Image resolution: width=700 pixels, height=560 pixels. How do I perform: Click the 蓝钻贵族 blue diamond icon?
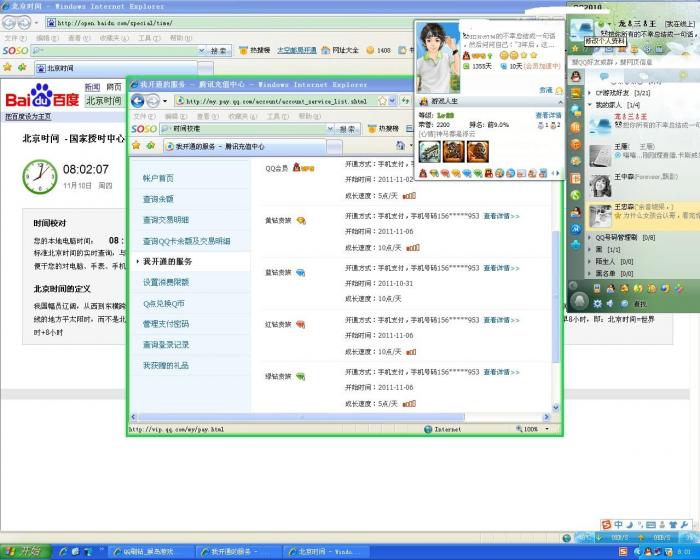click(x=300, y=272)
